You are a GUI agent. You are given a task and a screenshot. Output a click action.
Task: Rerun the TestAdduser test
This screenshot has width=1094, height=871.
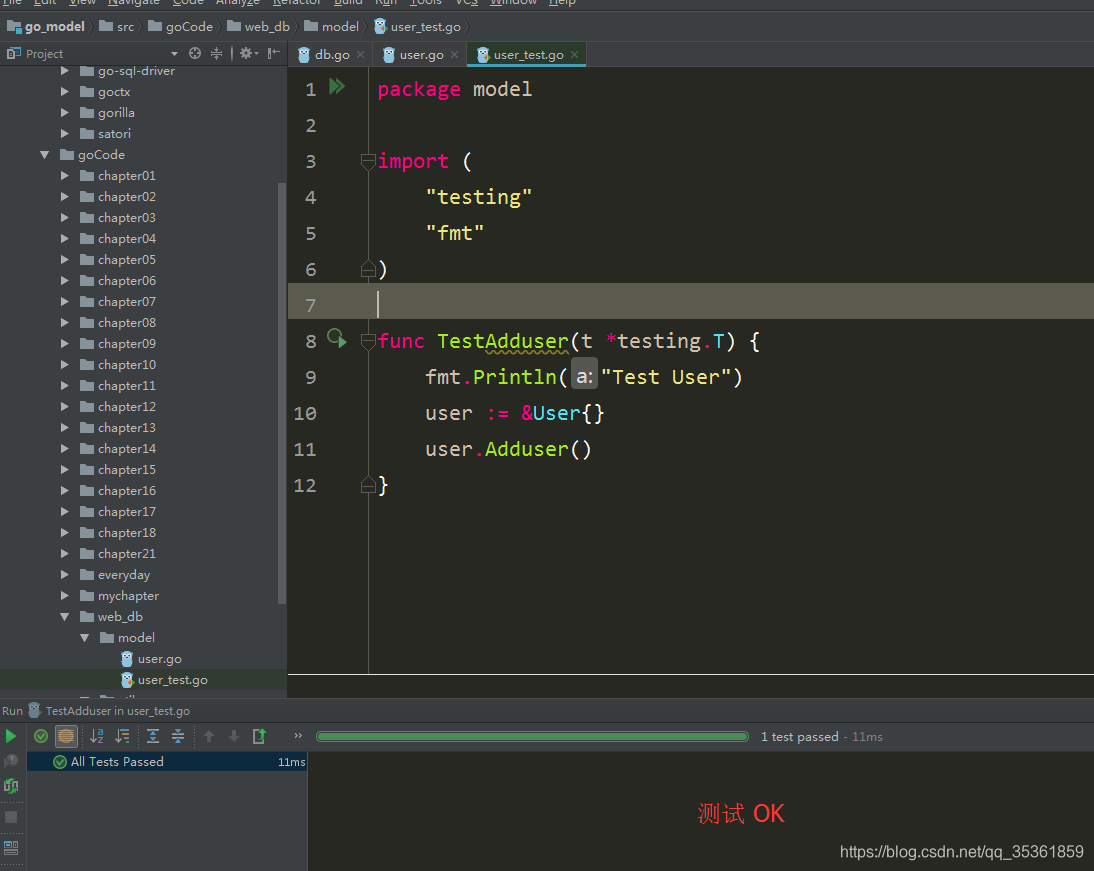pyautogui.click(x=11, y=736)
